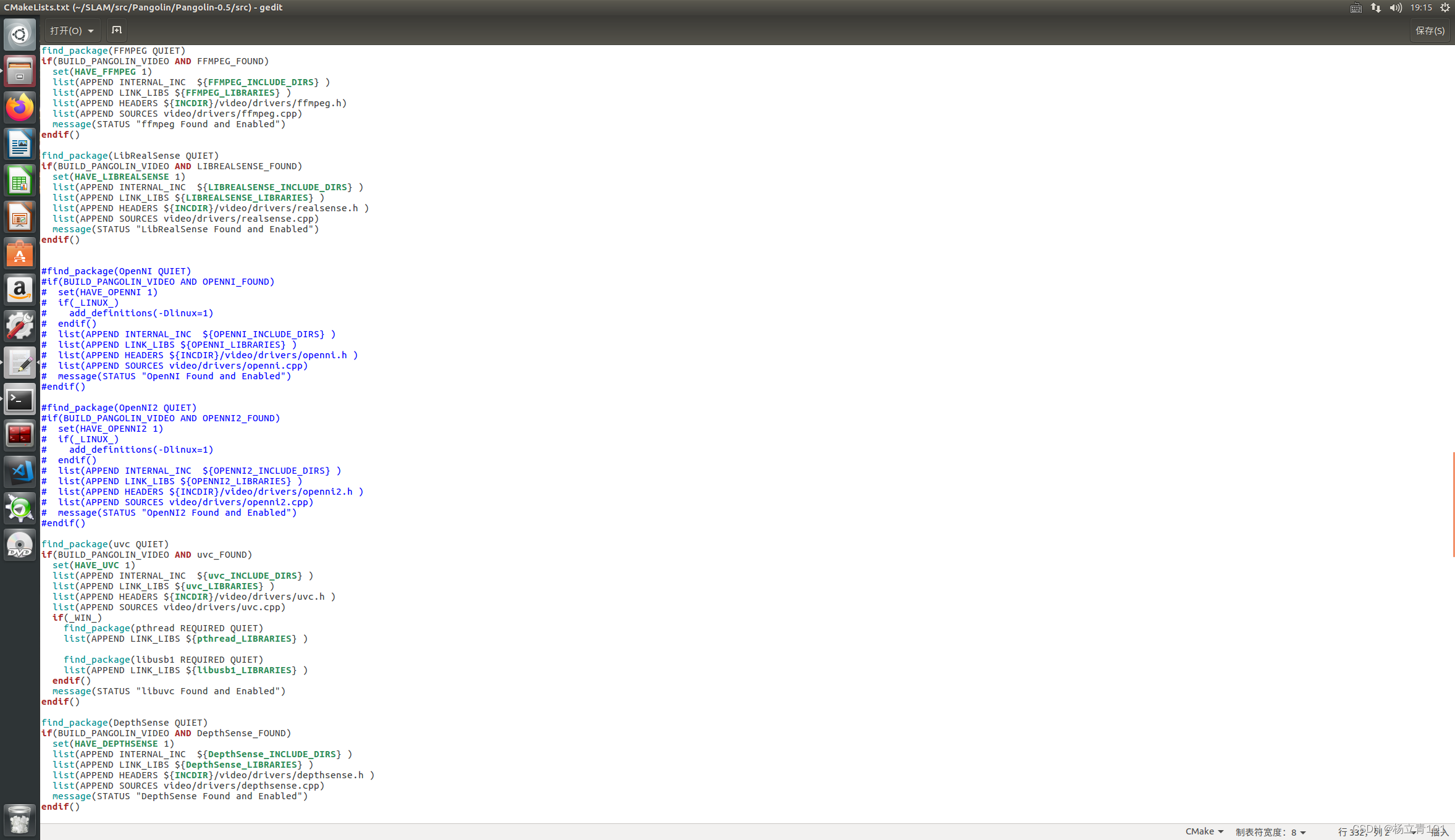Click the find_package(DepthSense QUIET) line
The width and height of the screenshot is (1455, 840).
pos(124,723)
